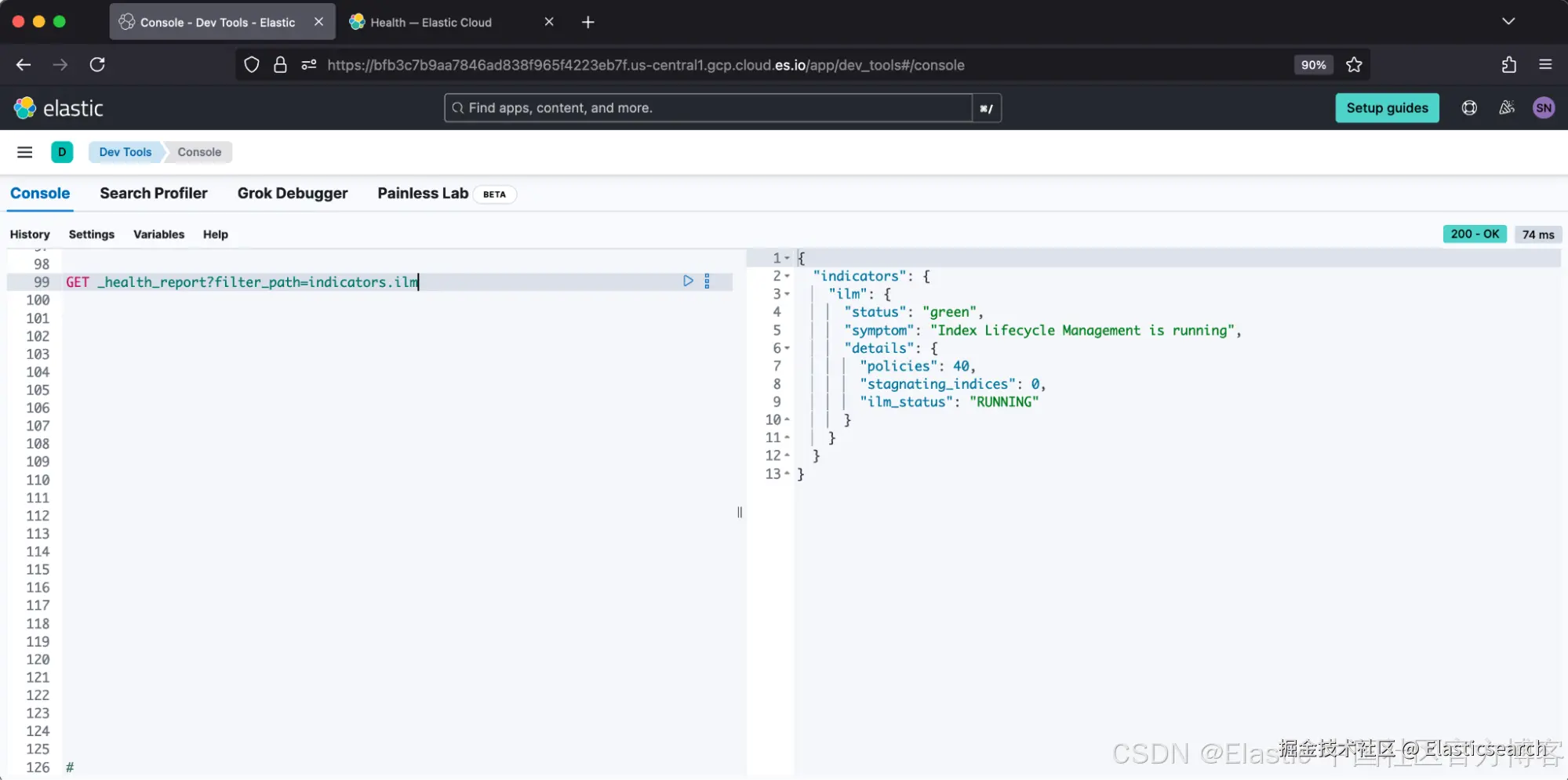This screenshot has height=780, width=1568.
Task: Go forward in browser history
Action: [x=60, y=65]
